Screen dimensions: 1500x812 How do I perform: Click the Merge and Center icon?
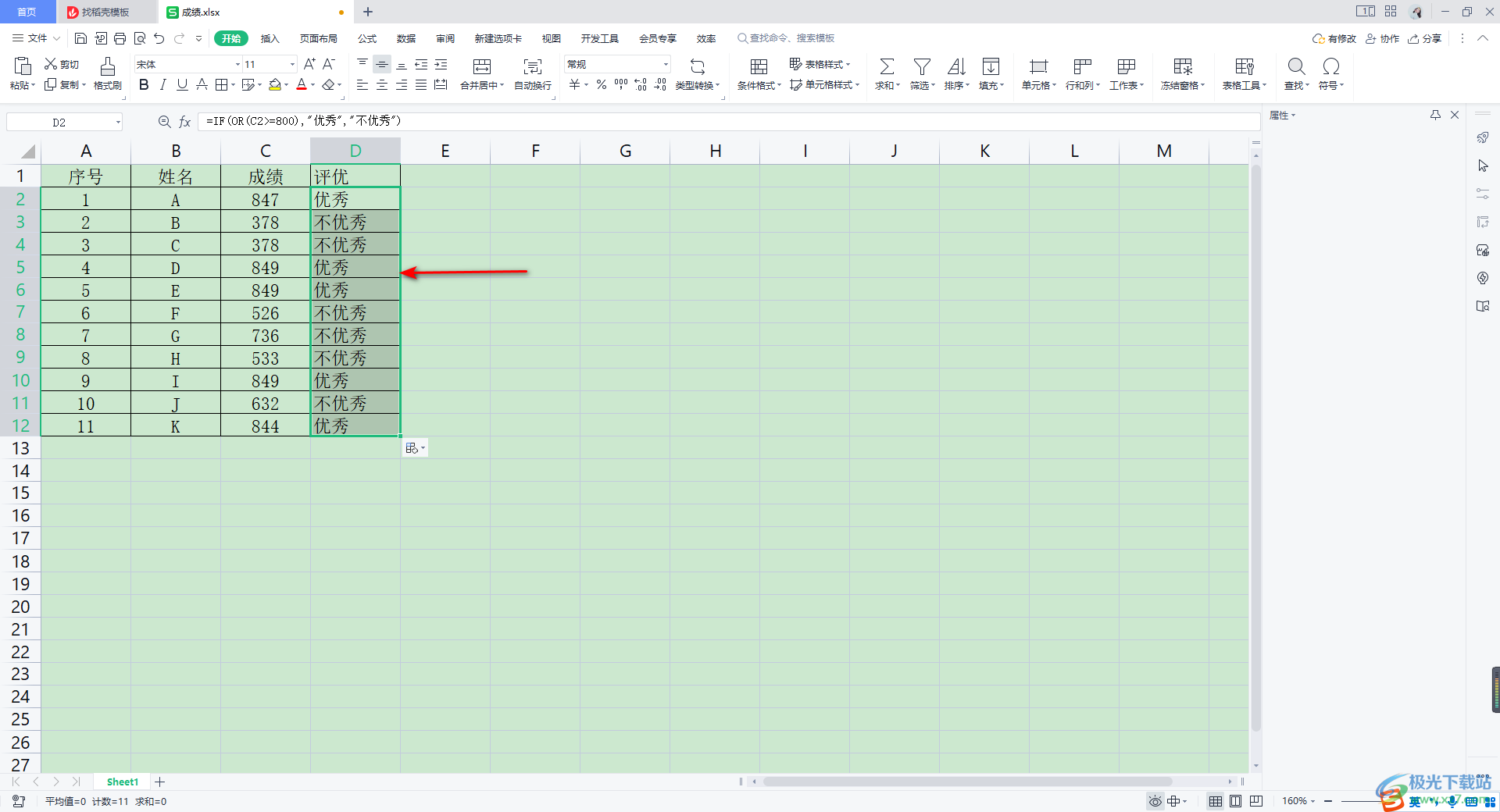click(x=482, y=66)
